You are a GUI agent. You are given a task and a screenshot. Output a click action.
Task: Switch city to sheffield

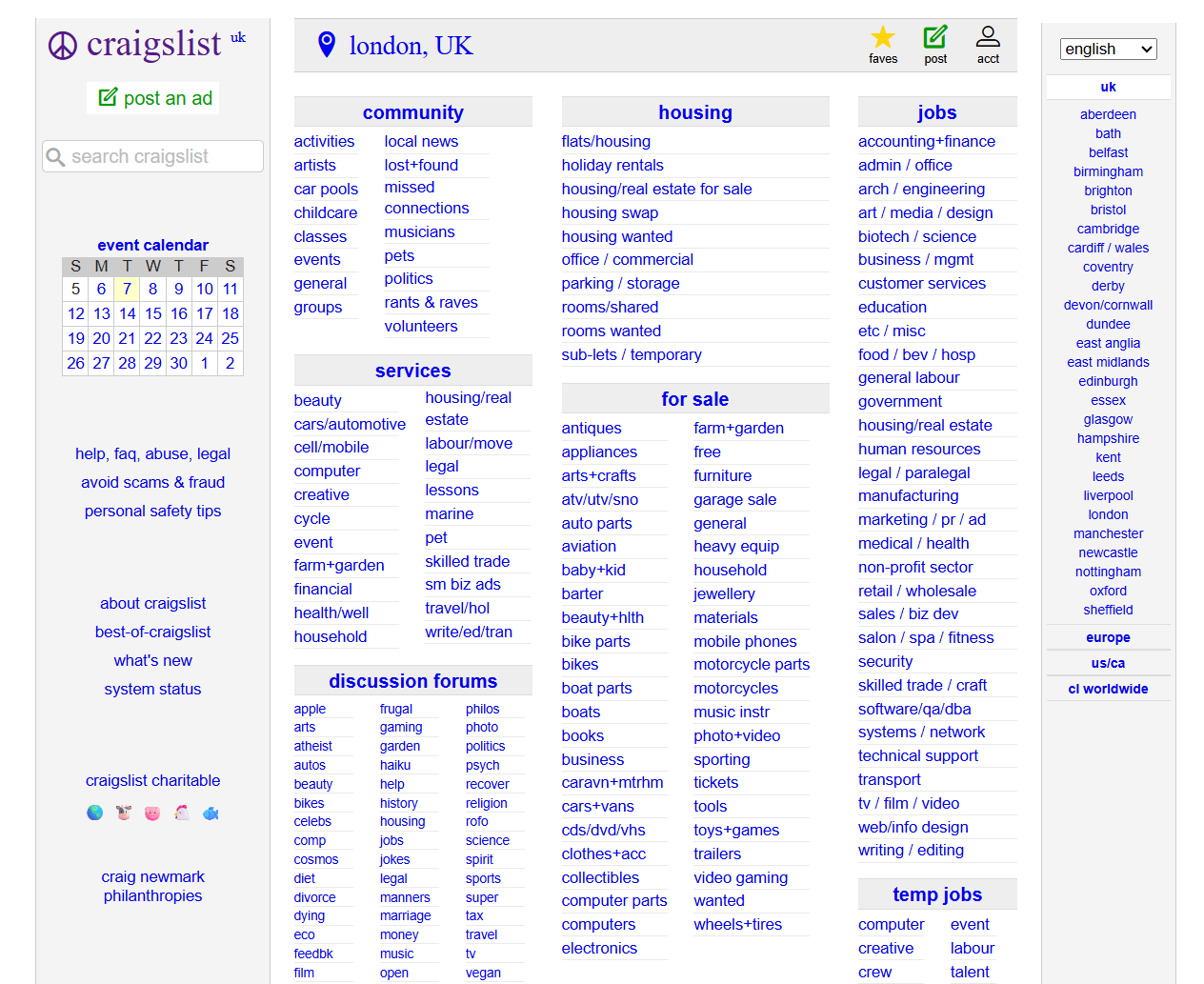tap(1108, 610)
